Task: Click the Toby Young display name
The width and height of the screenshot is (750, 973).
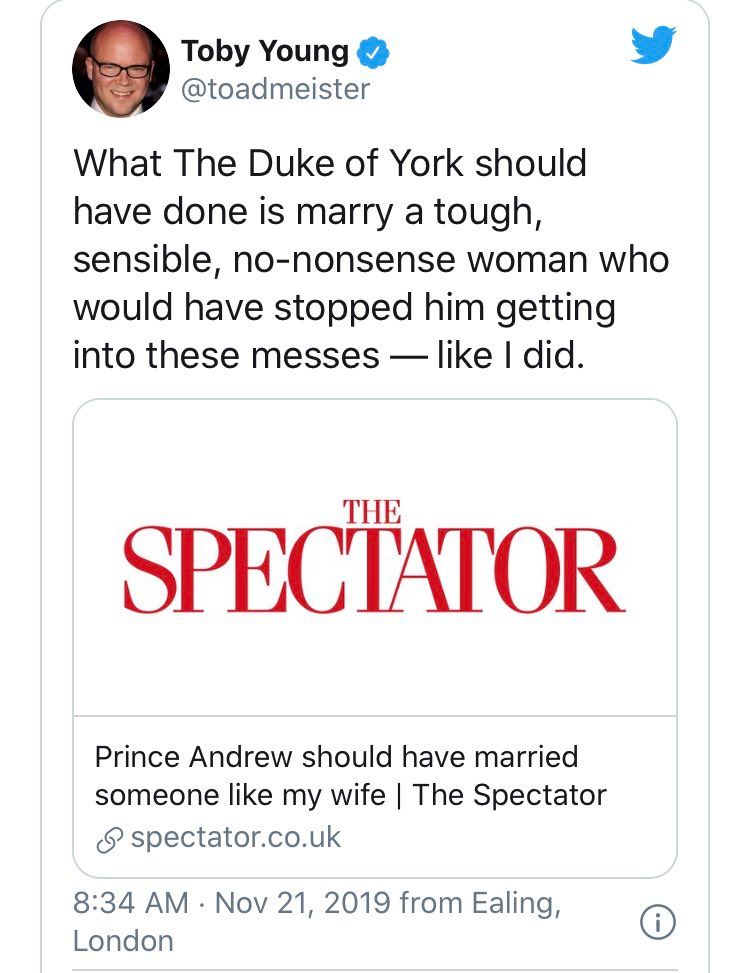Action: coord(265,52)
